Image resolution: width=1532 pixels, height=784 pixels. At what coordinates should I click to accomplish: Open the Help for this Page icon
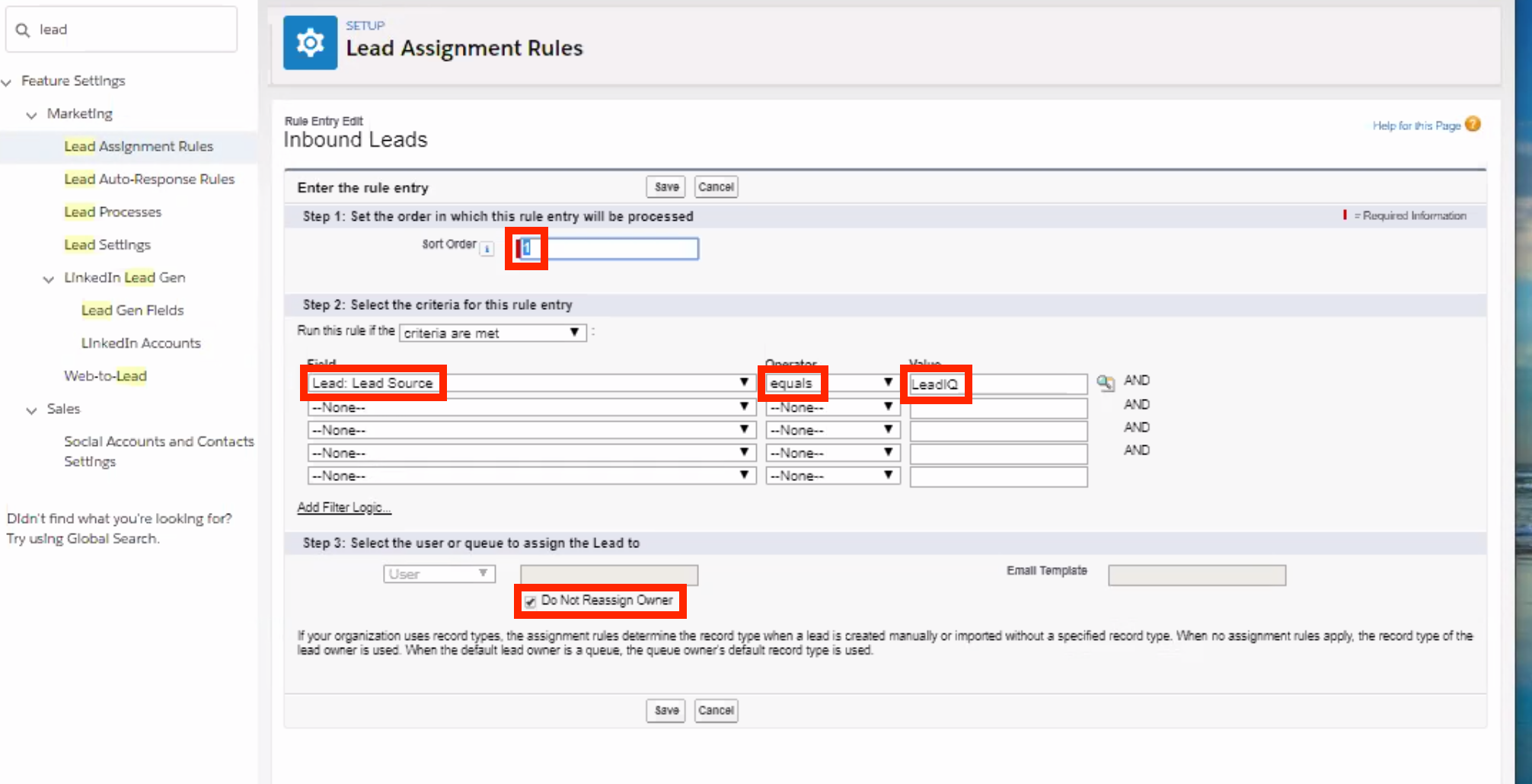point(1473,124)
